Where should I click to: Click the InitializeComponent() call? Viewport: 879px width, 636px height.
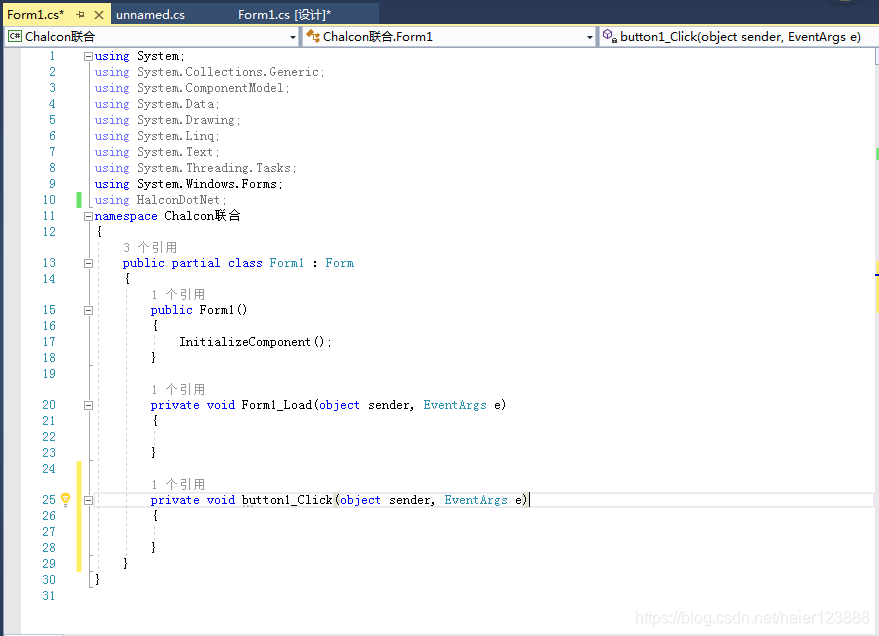coord(255,342)
